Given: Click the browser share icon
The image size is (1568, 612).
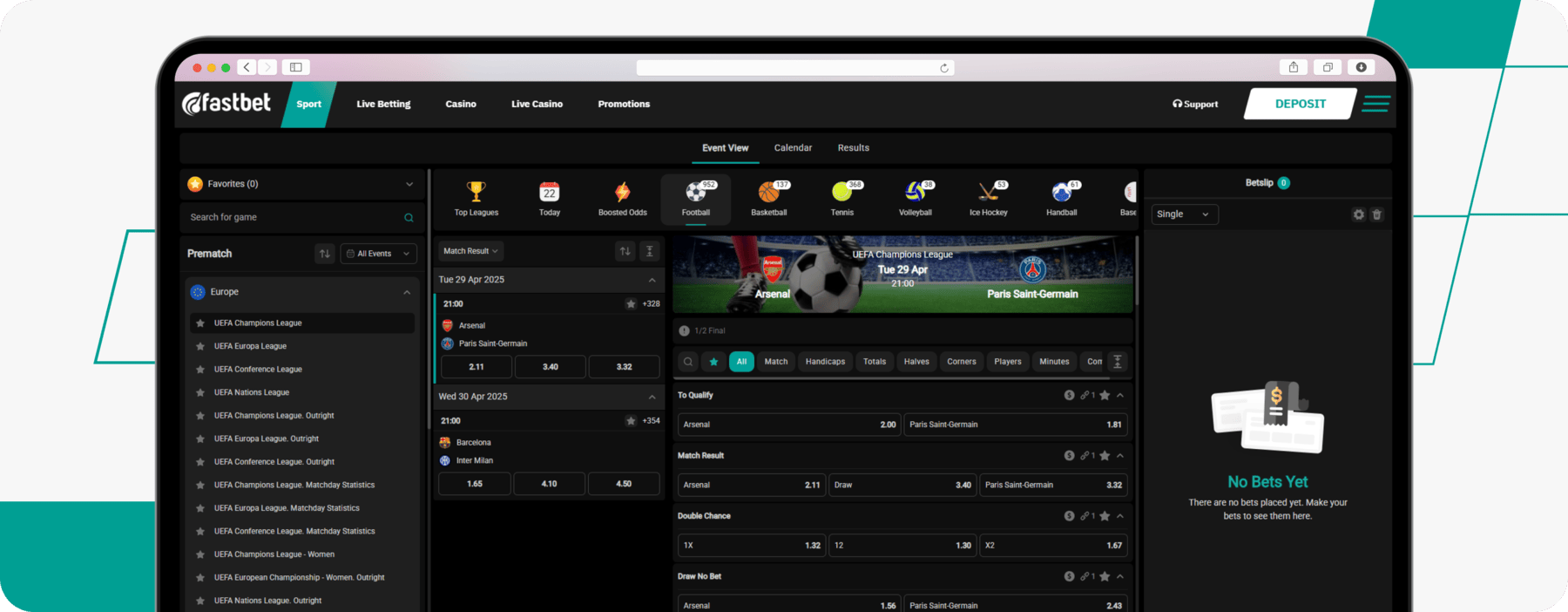Looking at the screenshot, I should coord(1294,67).
